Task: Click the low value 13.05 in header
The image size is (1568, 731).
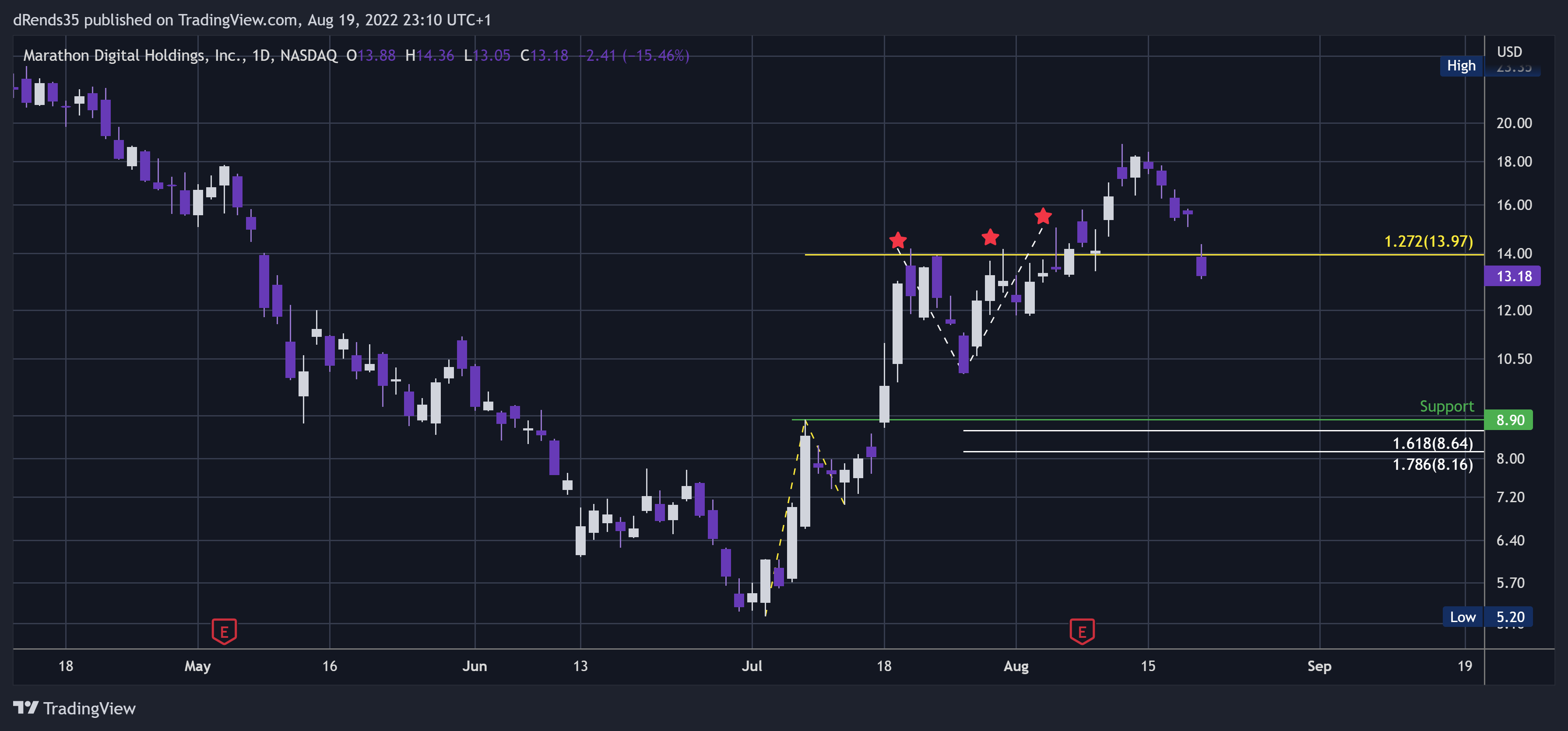Action: pyautogui.click(x=491, y=56)
